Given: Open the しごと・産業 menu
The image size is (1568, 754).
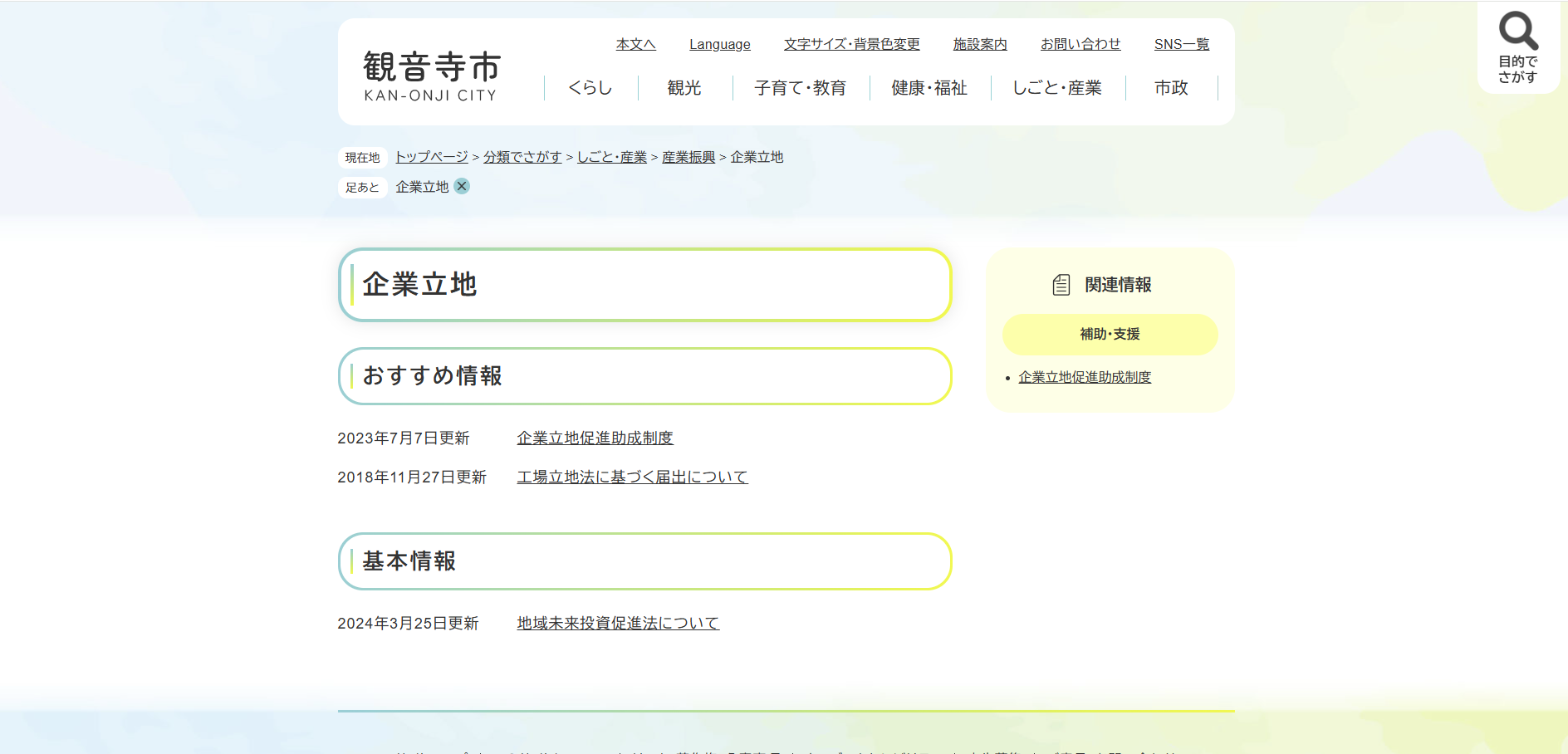Looking at the screenshot, I should 1057,88.
